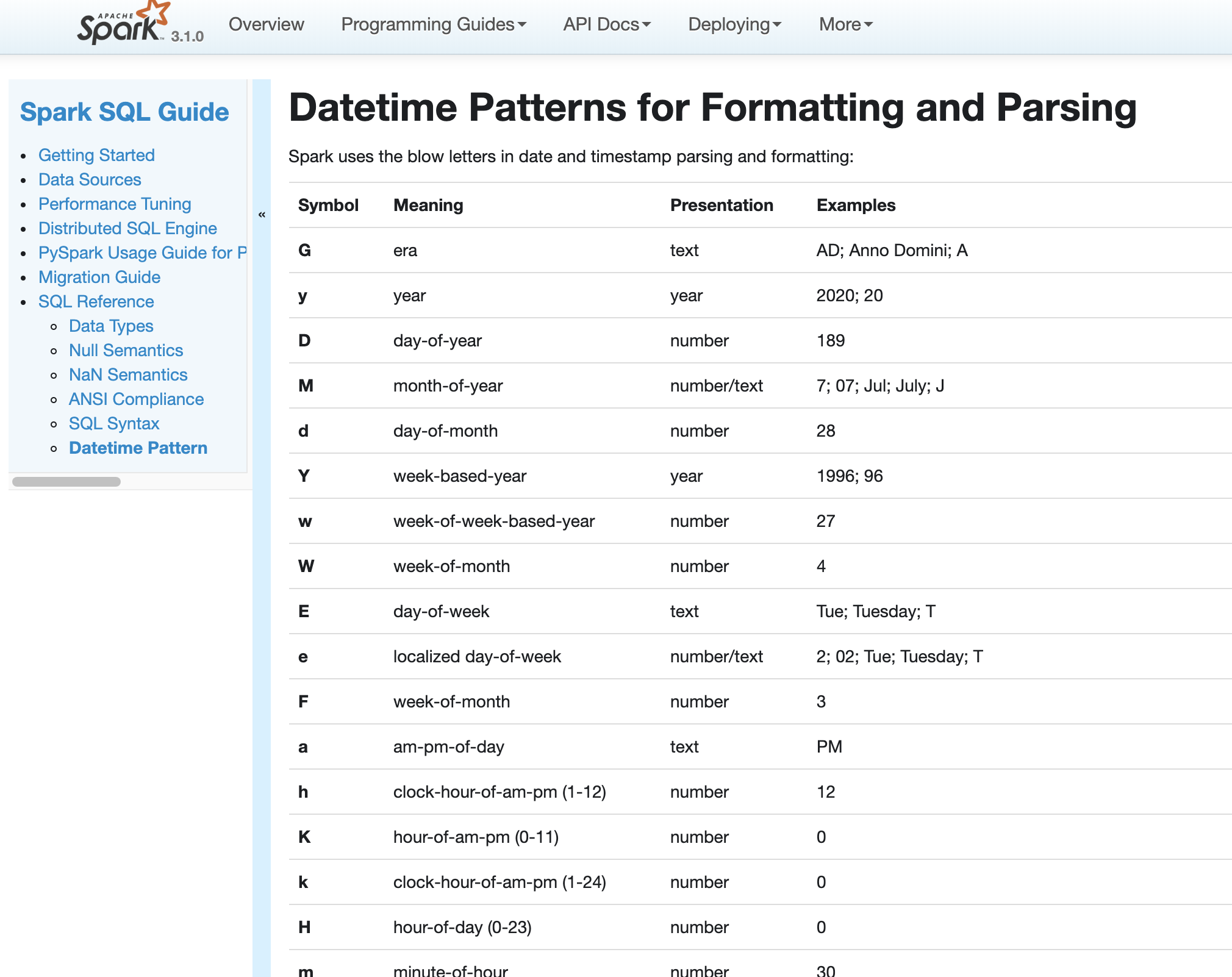Click the '2020; 20' example cell
Viewport: 1232px width, 977px height.
(x=850, y=295)
